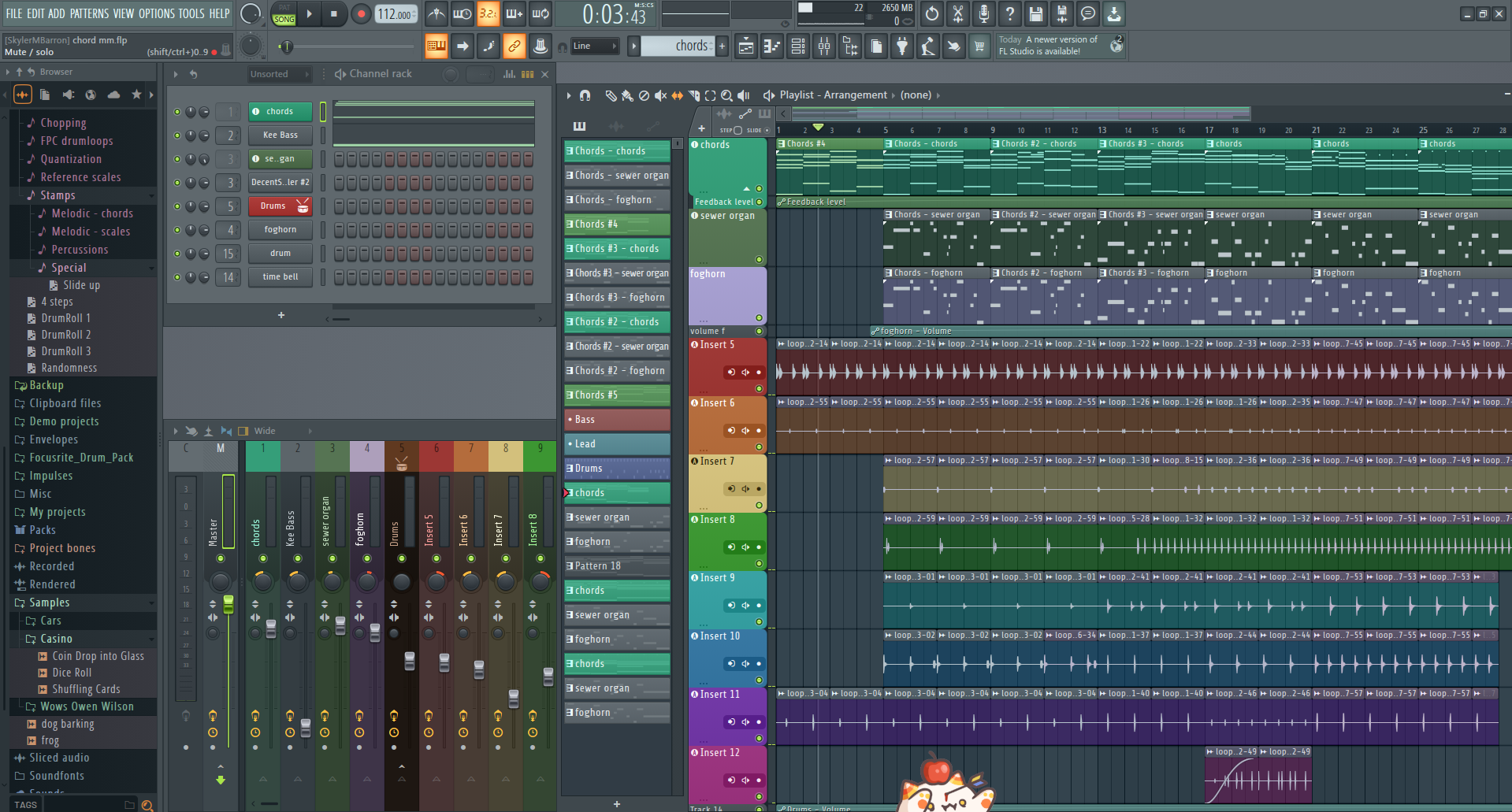The width and height of the screenshot is (1512, 812).
Task: Open the mixer view icon
Action: click(x=823, y=46)
